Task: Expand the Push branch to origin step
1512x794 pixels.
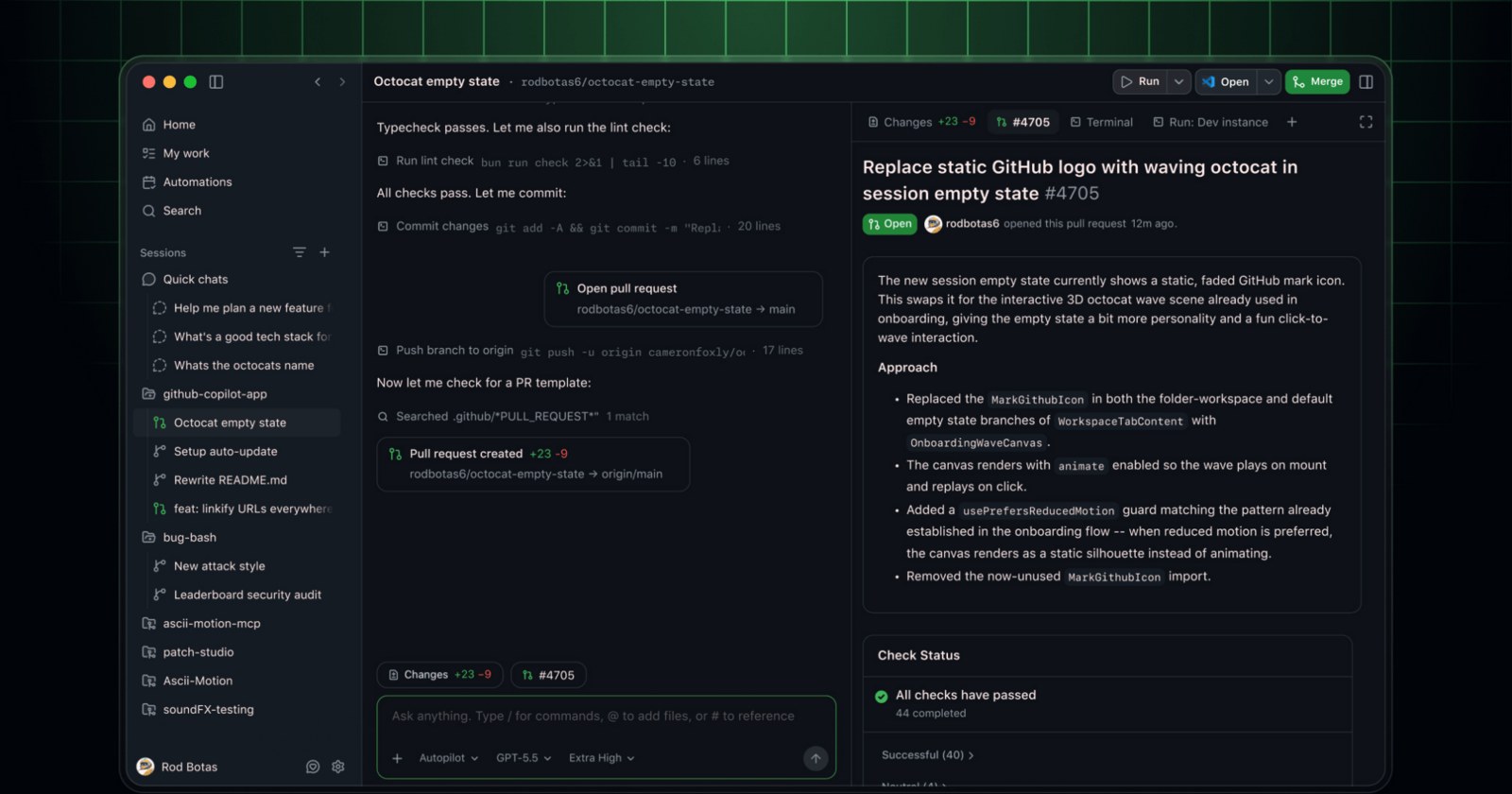Action: 590,351
